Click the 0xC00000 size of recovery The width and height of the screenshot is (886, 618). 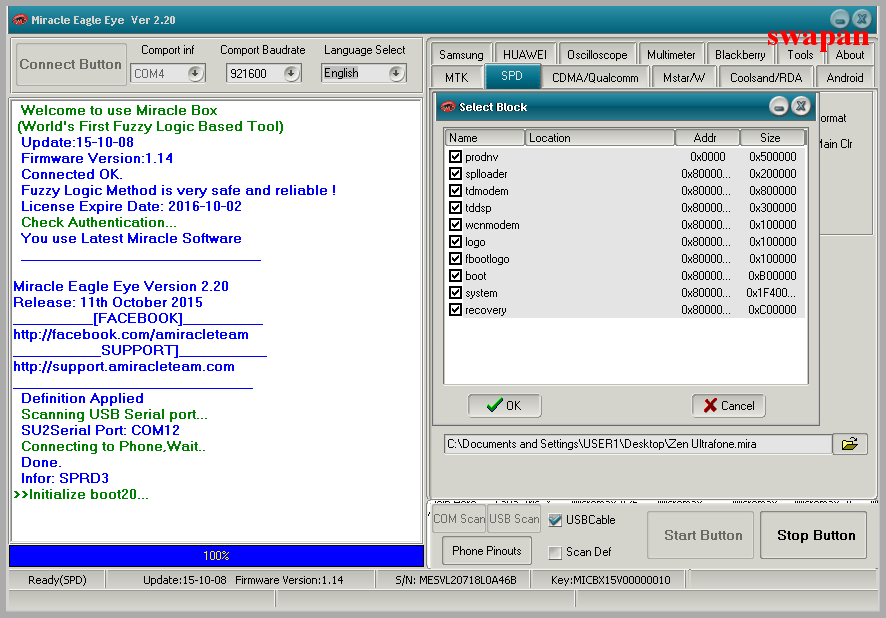(772, 310)
